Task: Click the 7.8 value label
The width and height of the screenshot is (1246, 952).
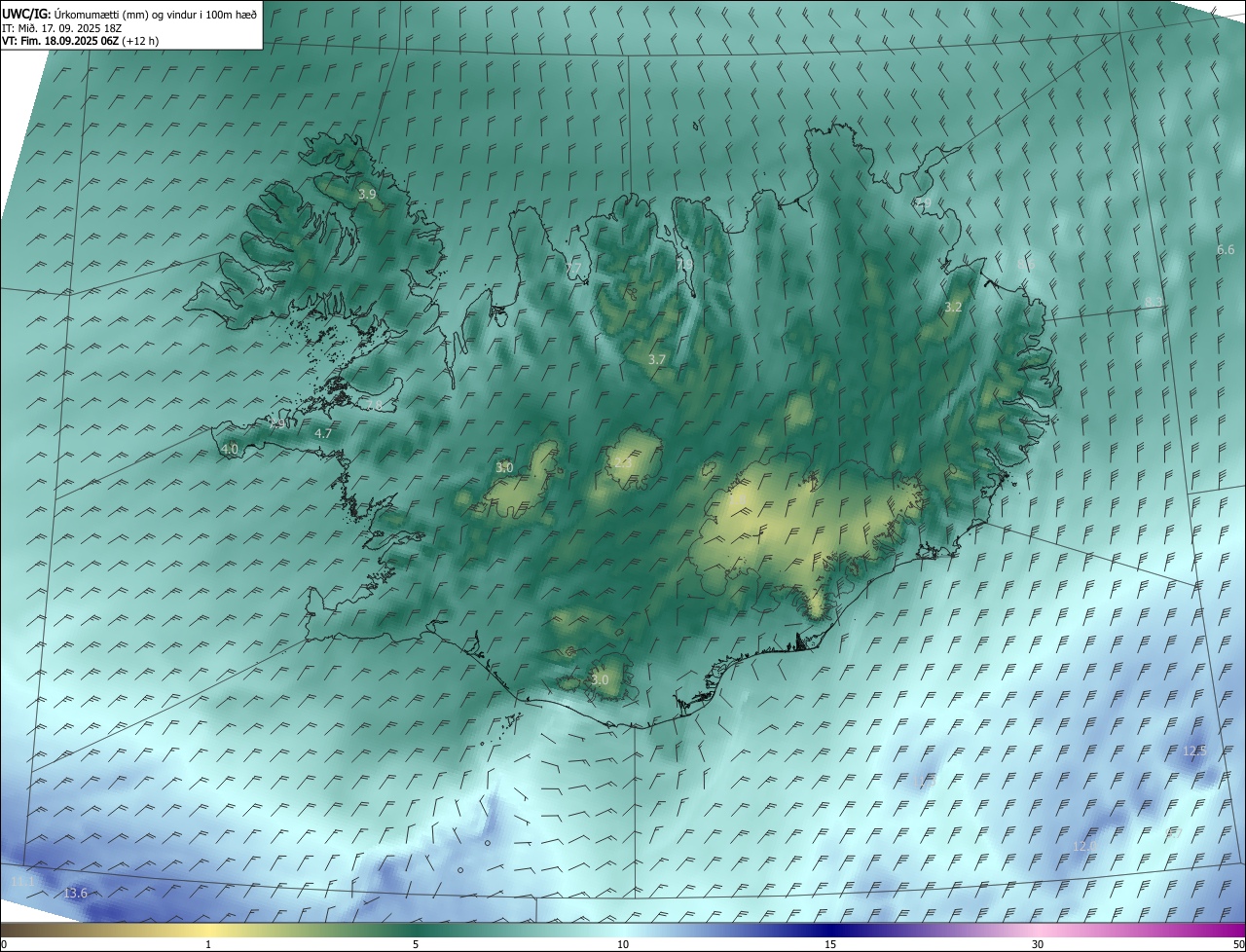Action: click(x=375, y=405)
